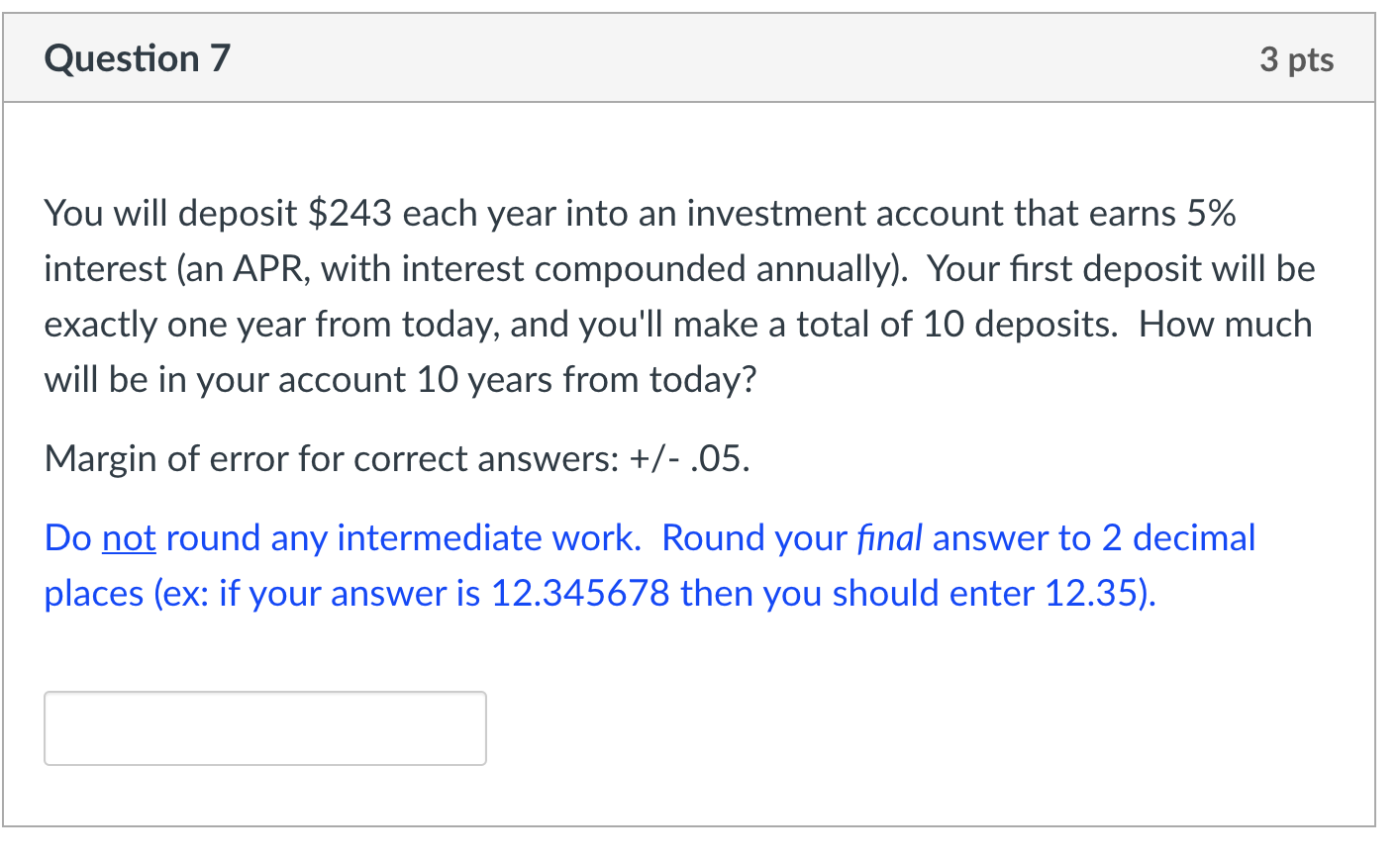This screenshot has width=1400, height=861.
Task: Click the gray header strip of Question 7
Action: pos(693,57)
